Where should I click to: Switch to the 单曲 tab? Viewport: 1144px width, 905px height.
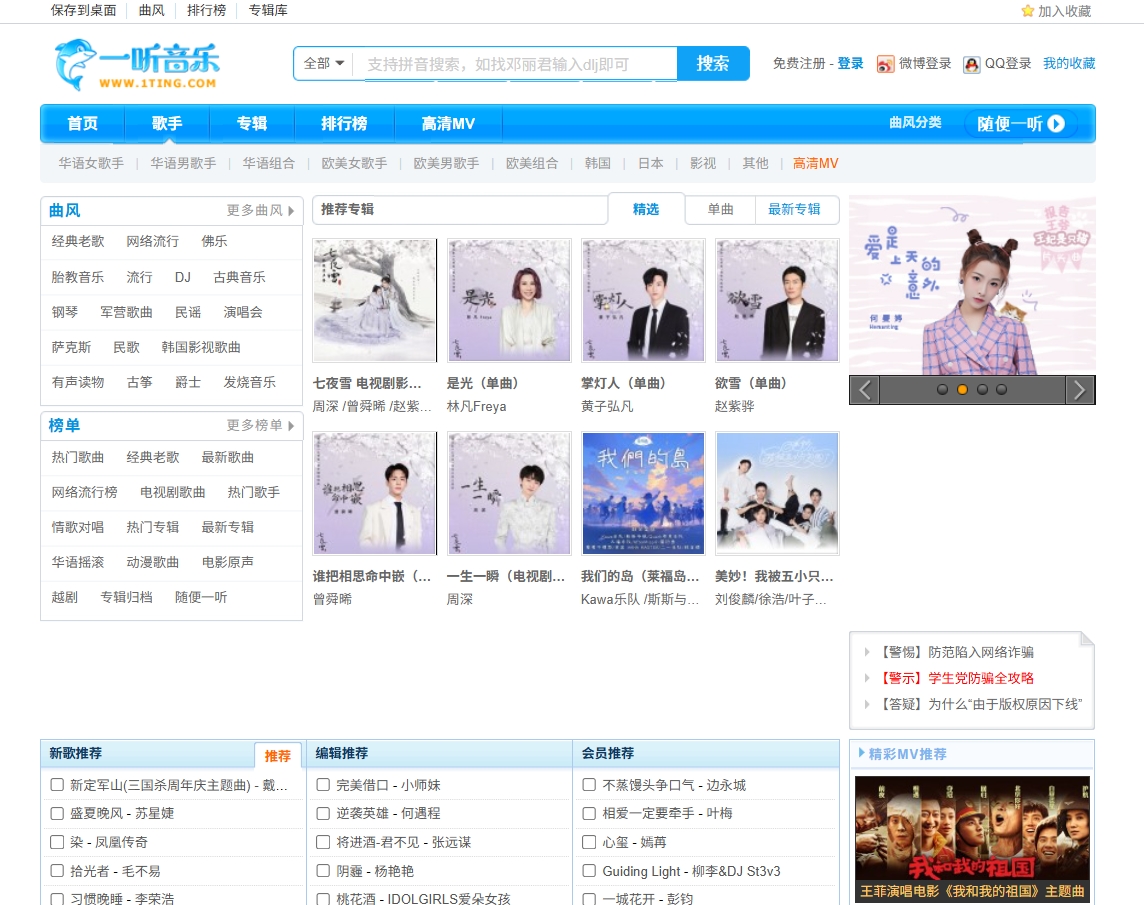[721, 209]
